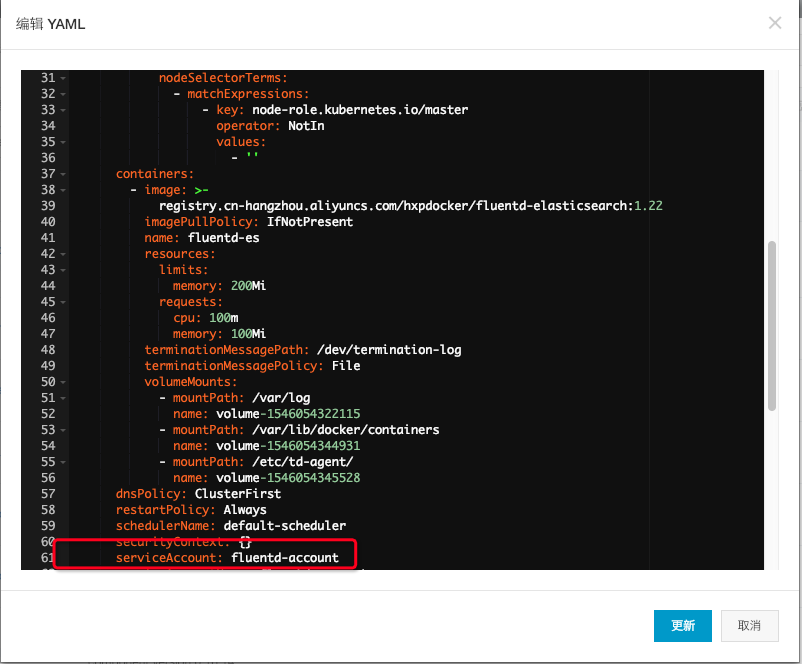Click the '200Mi' memory limit value
This screenshot has width=802, height=664.
pos(248,285)
